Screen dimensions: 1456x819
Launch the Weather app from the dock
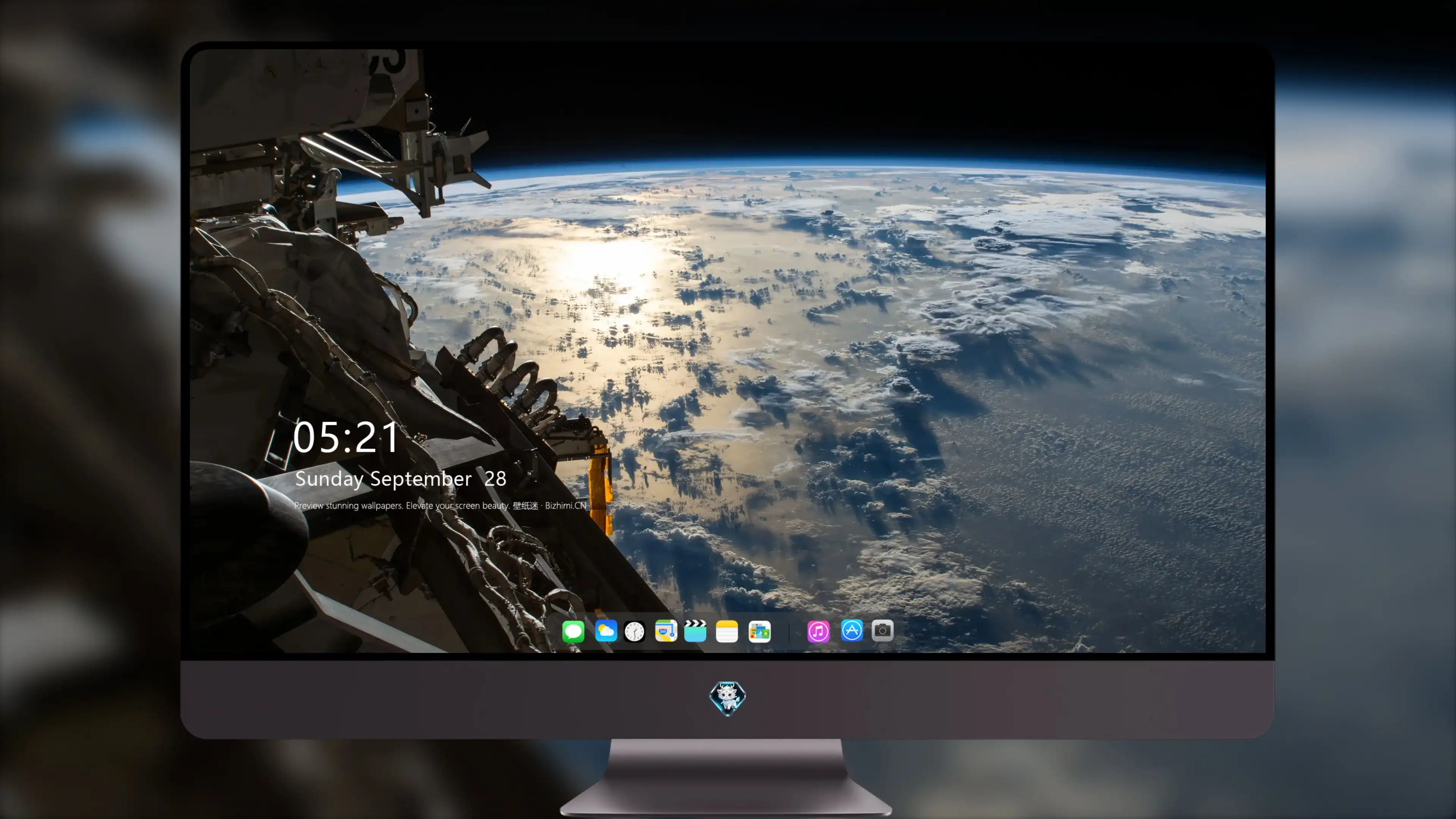(x=606, y=631)
